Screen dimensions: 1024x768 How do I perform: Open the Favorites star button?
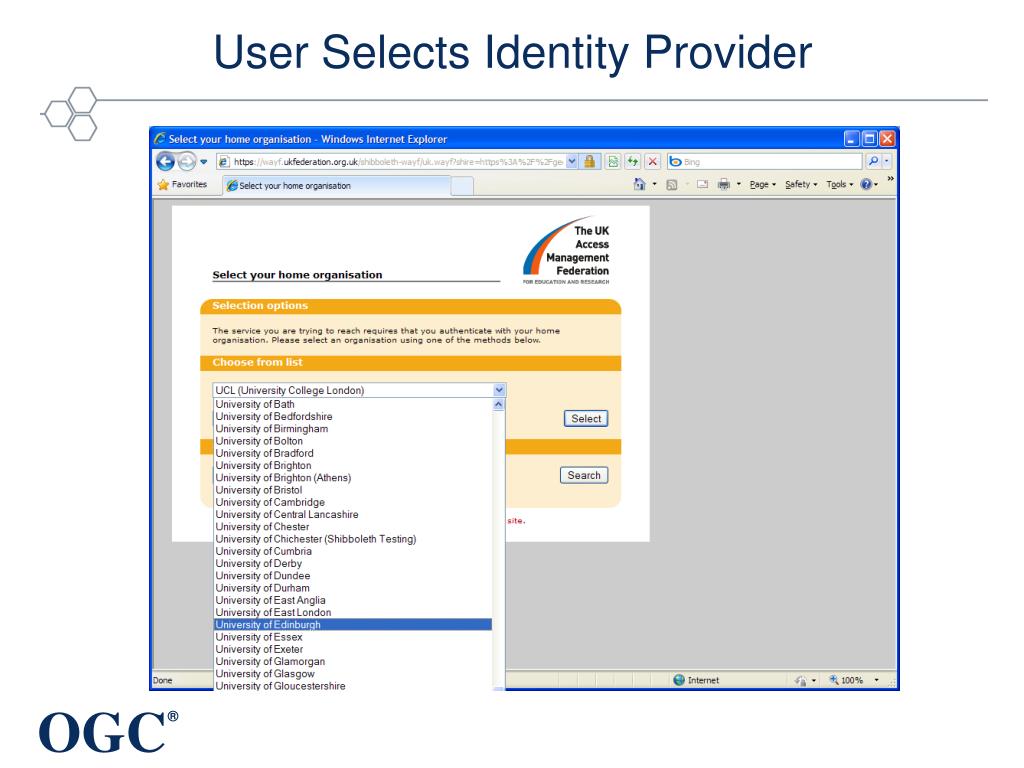click(182, 185)
